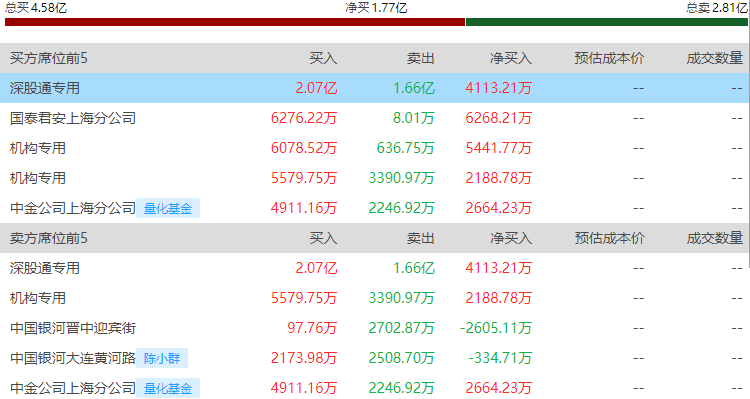
Task: Click the 636.75万 sell amount
Action: click(x=406, y=148)
